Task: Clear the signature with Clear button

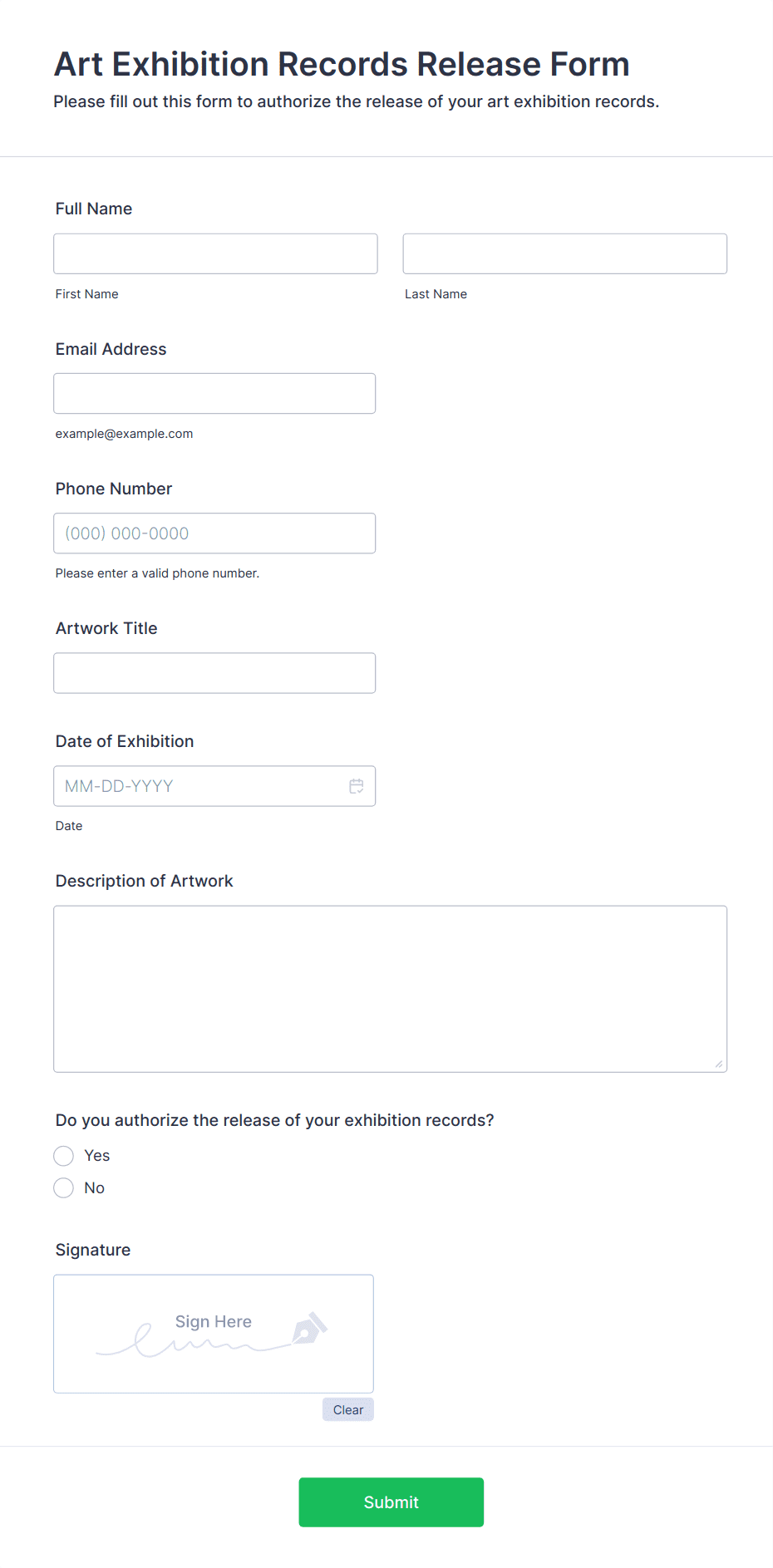Action: pos(348,1409)
